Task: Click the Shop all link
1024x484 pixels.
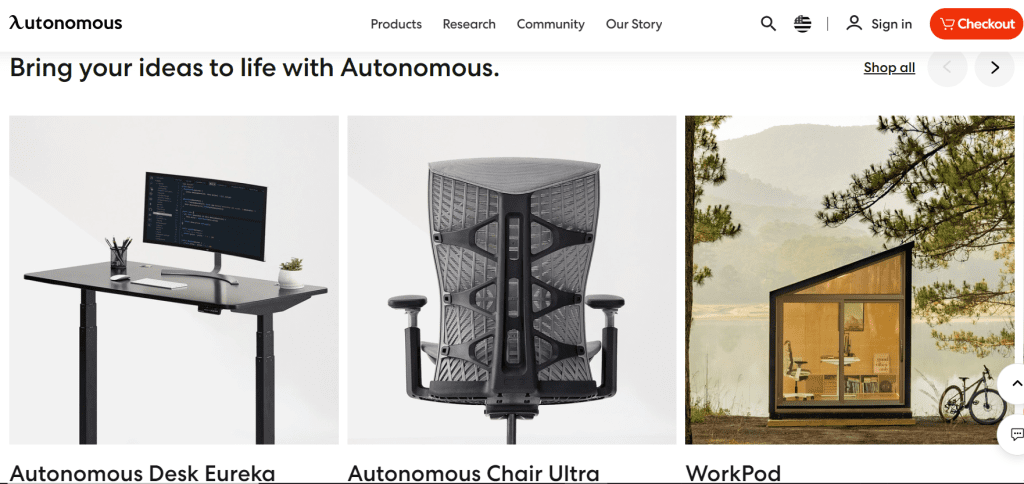Action: point(889,67)
